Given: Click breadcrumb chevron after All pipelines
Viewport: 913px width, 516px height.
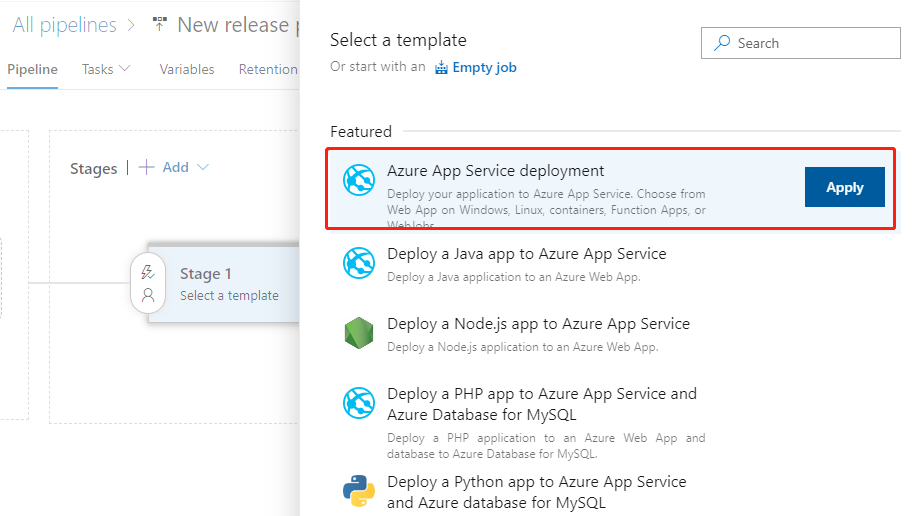Looking at the screenshot, I should tap(131, 25).
